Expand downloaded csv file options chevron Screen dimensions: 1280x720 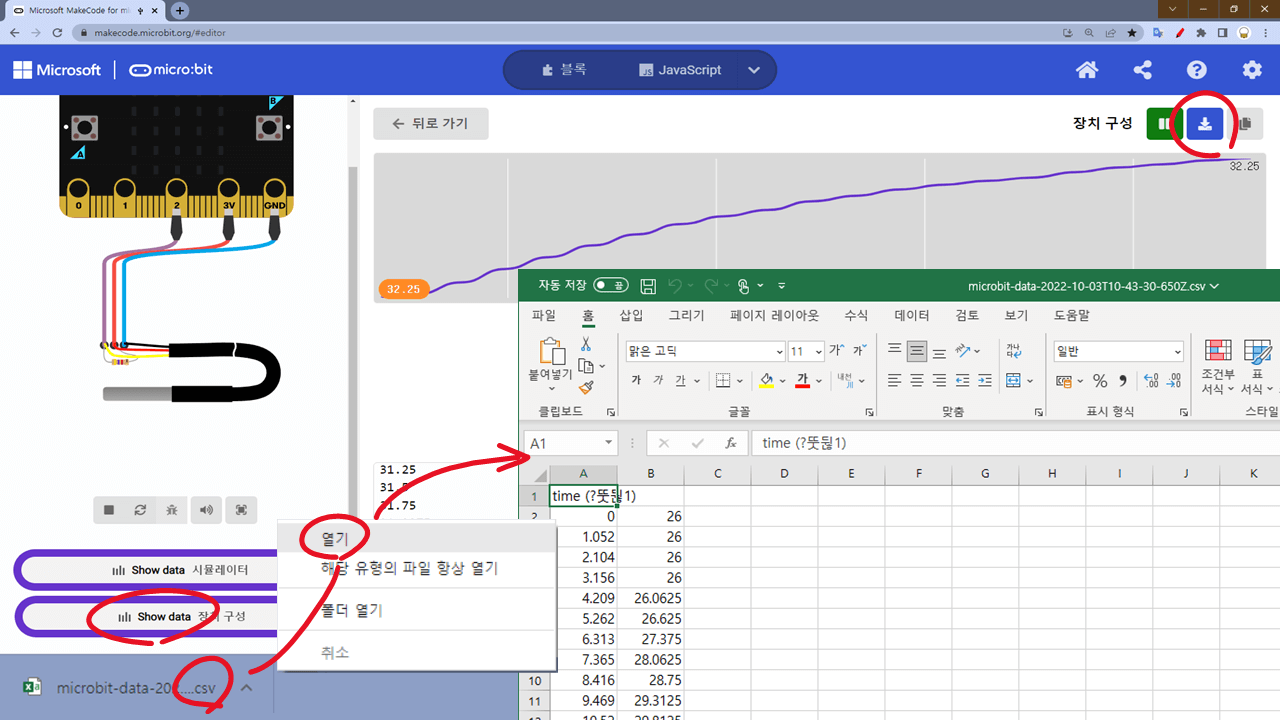coord(247,688)
